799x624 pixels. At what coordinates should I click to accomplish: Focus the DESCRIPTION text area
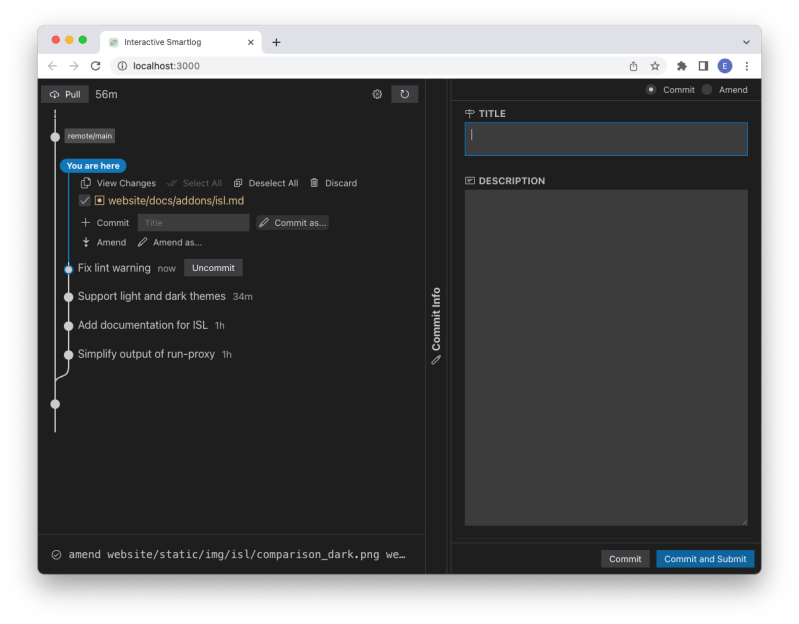(x=606, y=358)
